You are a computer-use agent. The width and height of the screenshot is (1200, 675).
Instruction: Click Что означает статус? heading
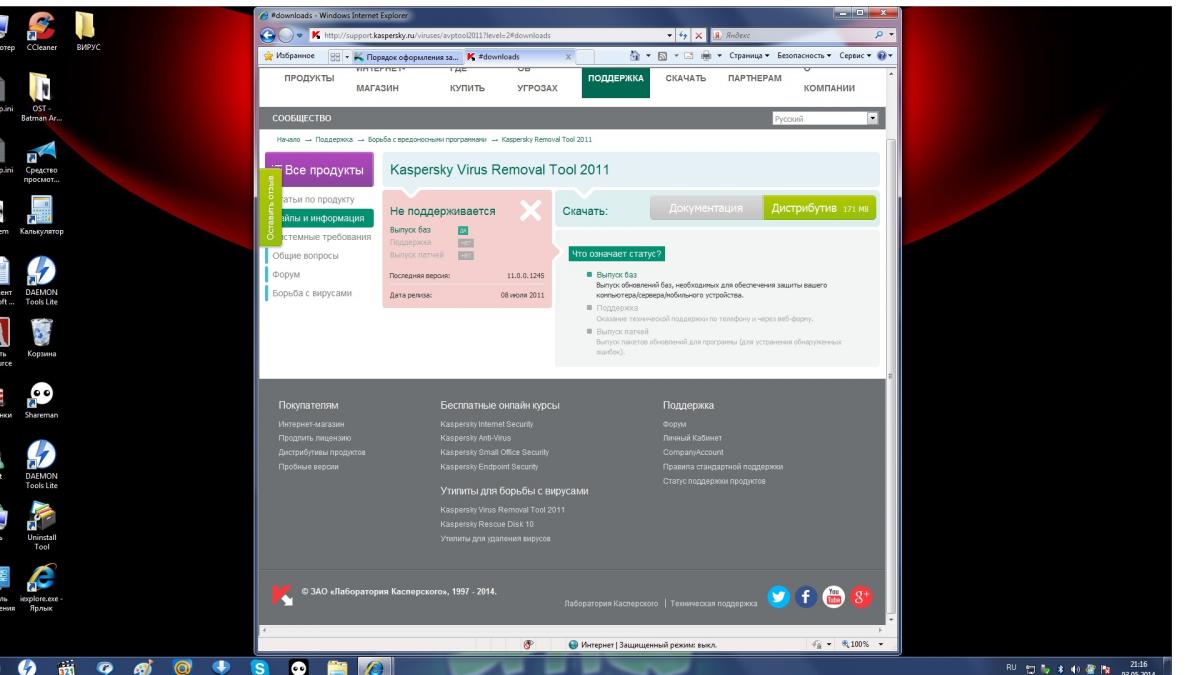pyautogui.click(x=616, y=254)
